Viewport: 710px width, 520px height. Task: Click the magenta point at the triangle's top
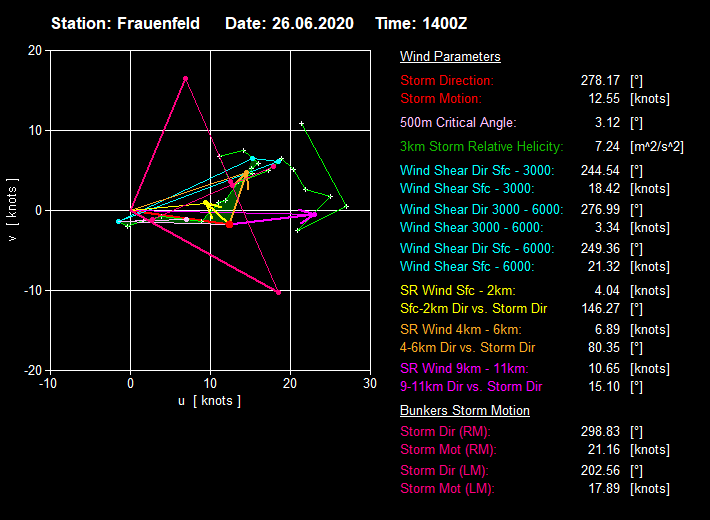click(x=185, y=78)
